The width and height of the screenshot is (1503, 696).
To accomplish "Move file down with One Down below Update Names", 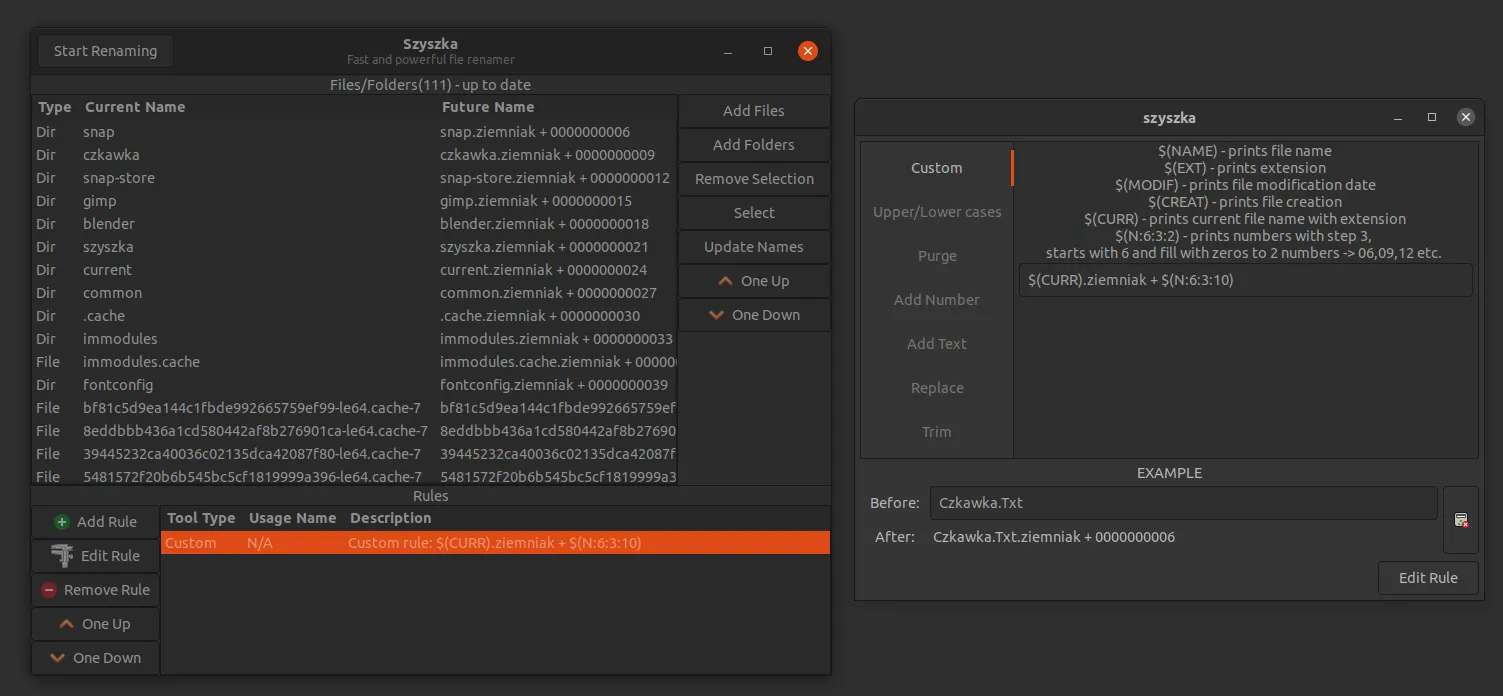I will 754,315.
